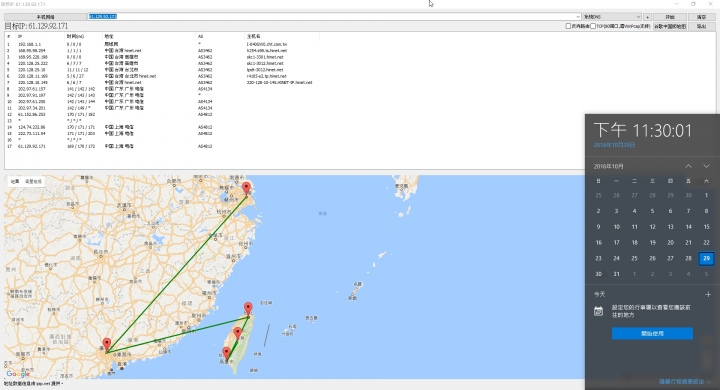
Task: Select hop 8 row 202.97.61.157
Action: (161, 89)
